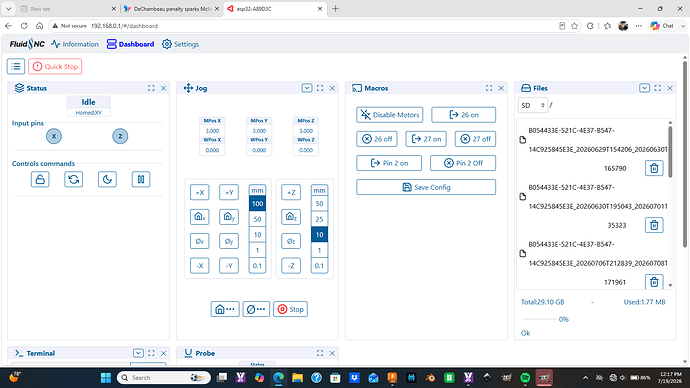Click the soft reset control icon
Screen dimensions: 690x388
tap(73, 179)
